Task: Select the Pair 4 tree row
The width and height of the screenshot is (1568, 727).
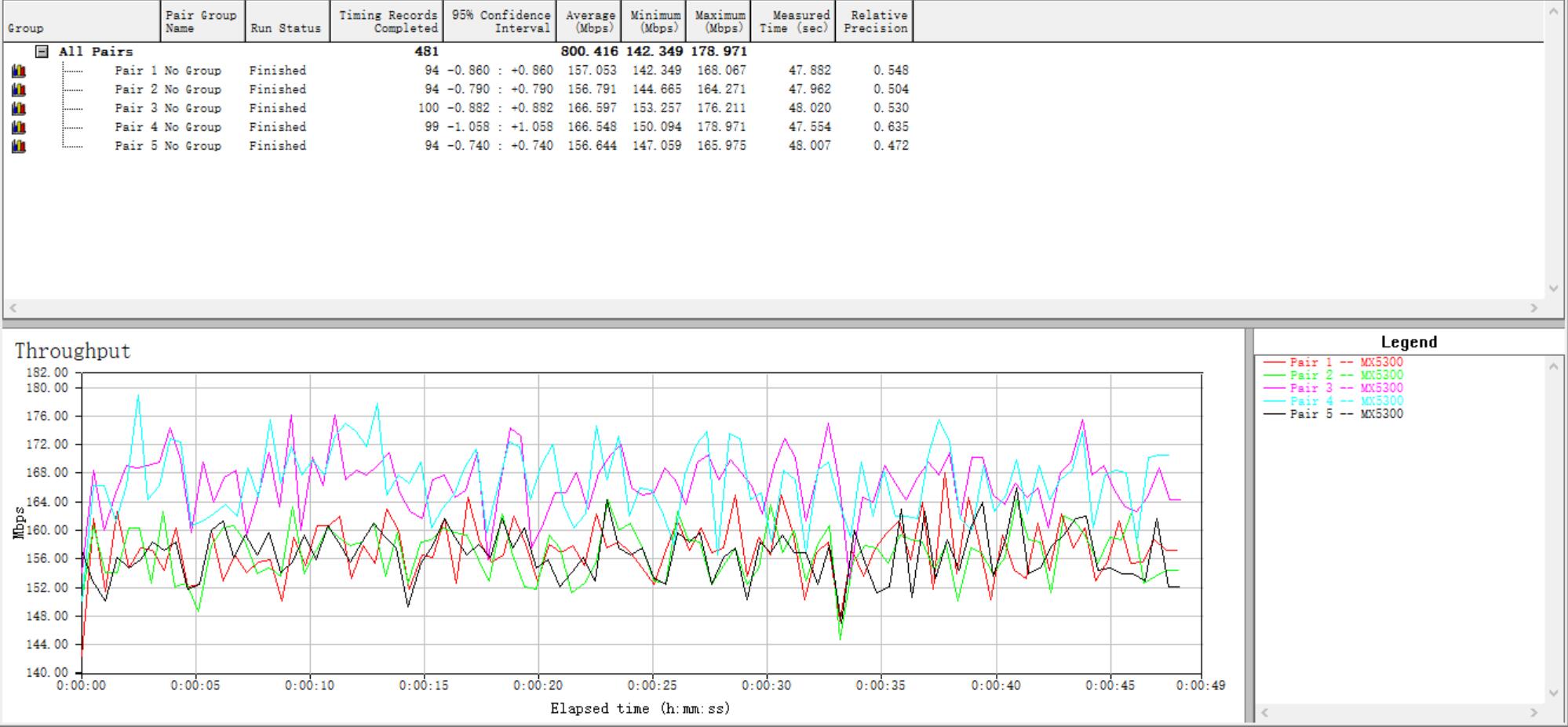Action: coord(137,127)
